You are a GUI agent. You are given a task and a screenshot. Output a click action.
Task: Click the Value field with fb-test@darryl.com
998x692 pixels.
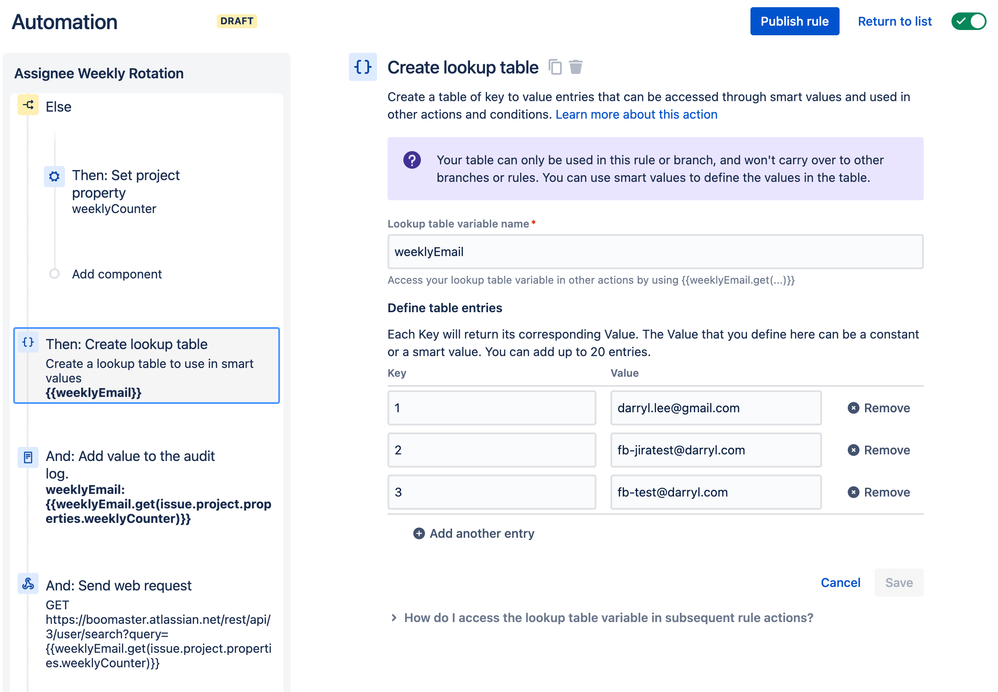click(715, 492)
